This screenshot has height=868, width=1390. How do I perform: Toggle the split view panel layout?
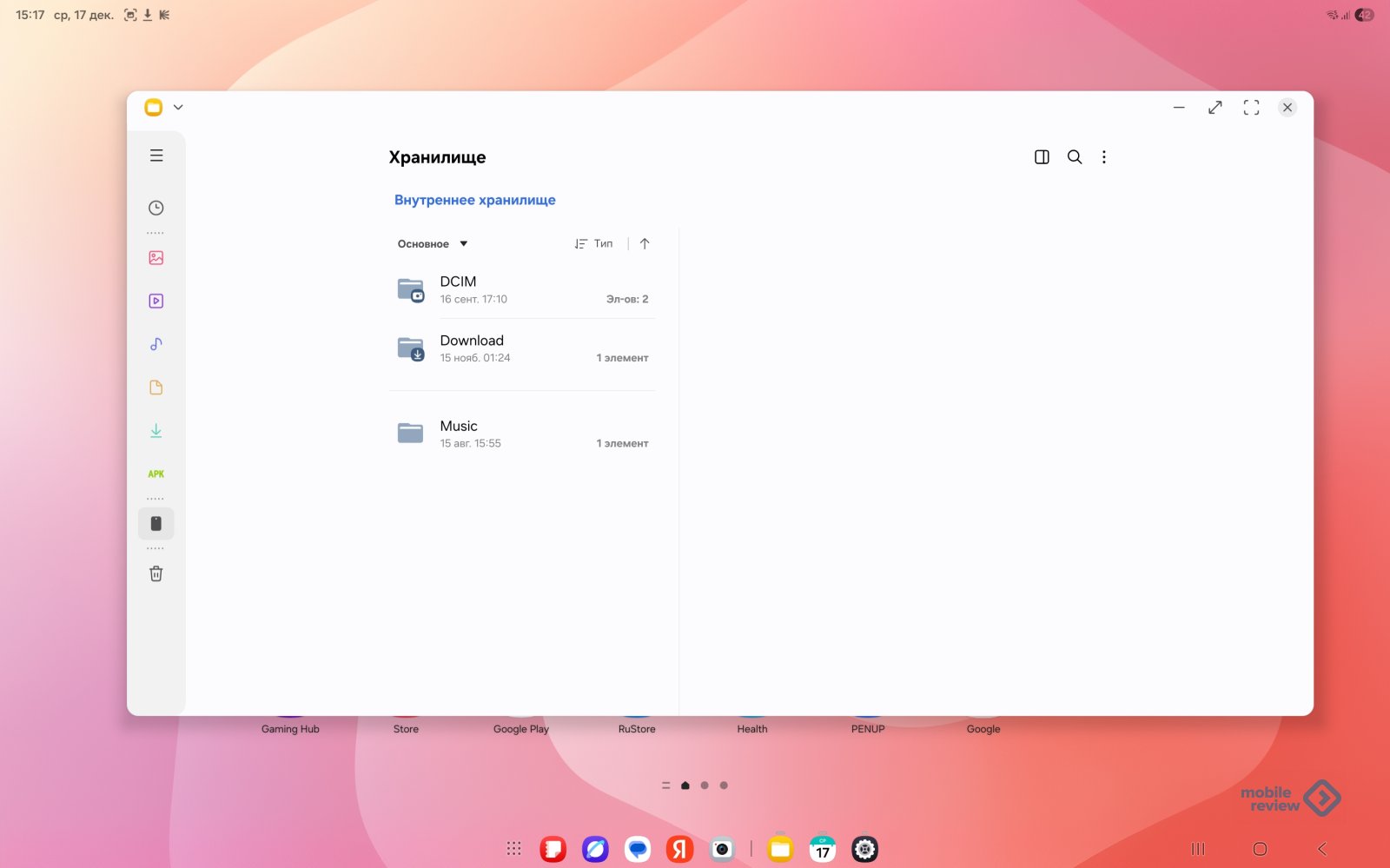1042,157
